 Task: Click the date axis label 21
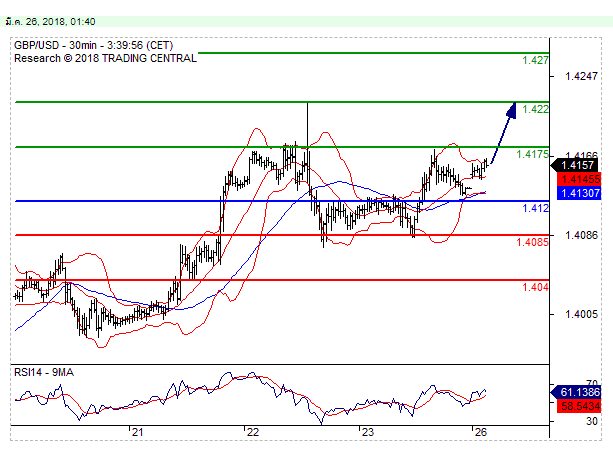tap(137, 432)
